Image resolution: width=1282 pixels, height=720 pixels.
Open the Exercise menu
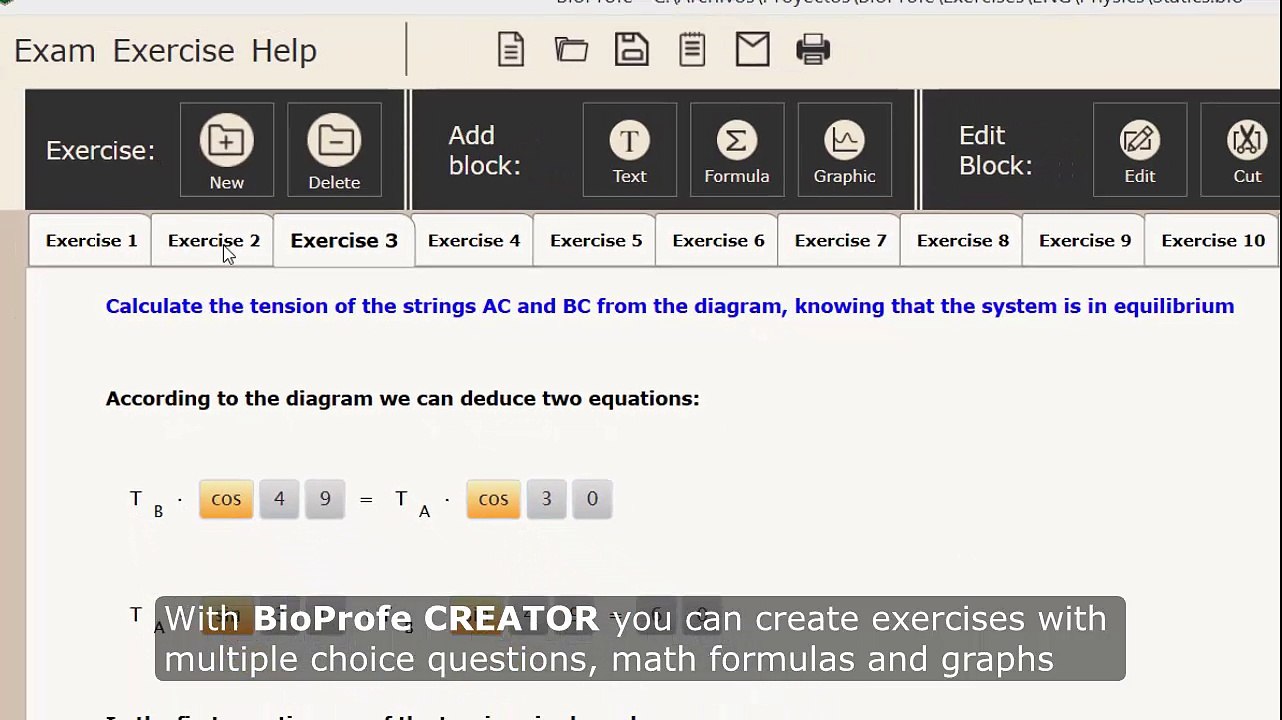click(173, 51)
